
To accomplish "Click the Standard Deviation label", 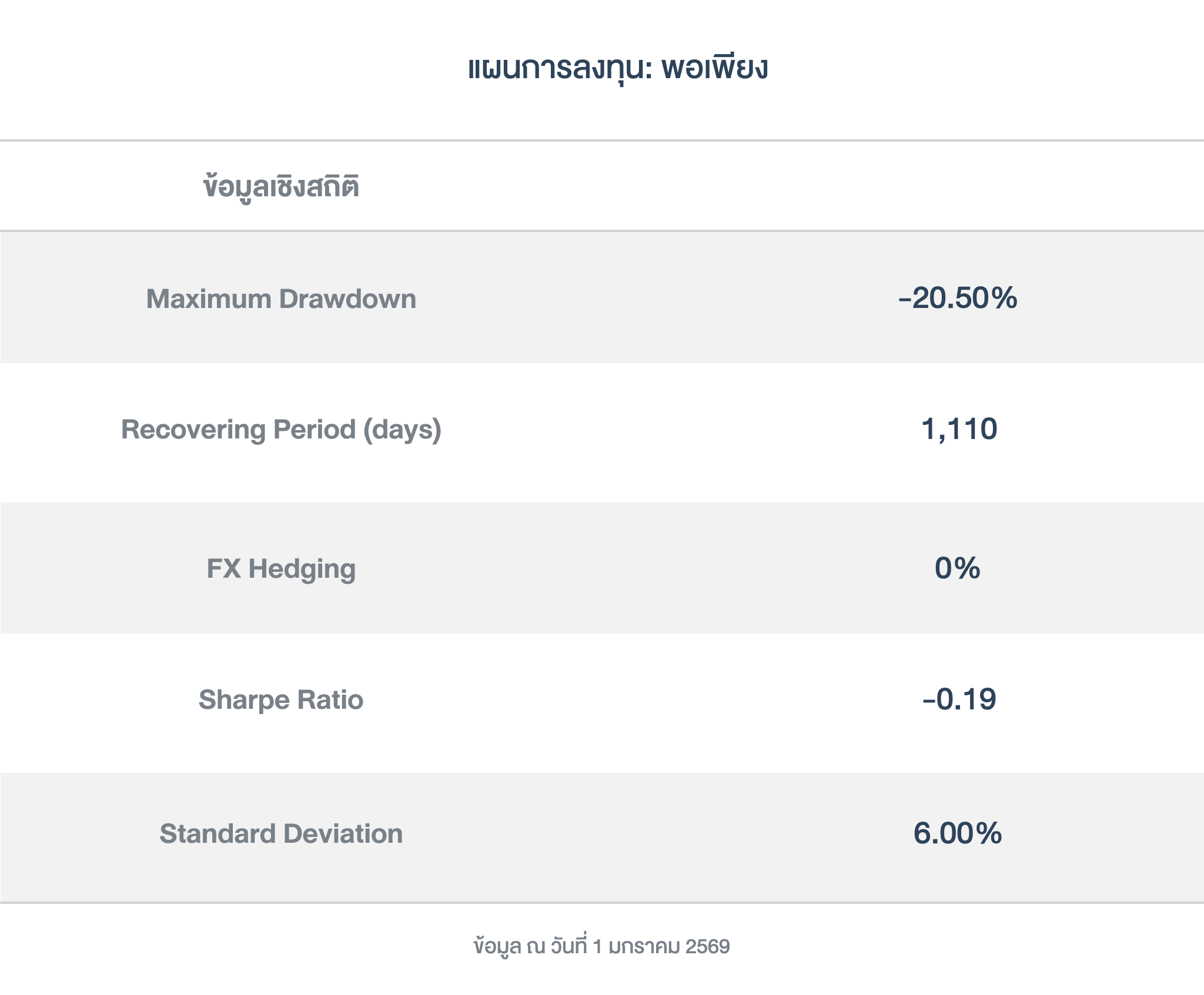I will pos(281,834).
